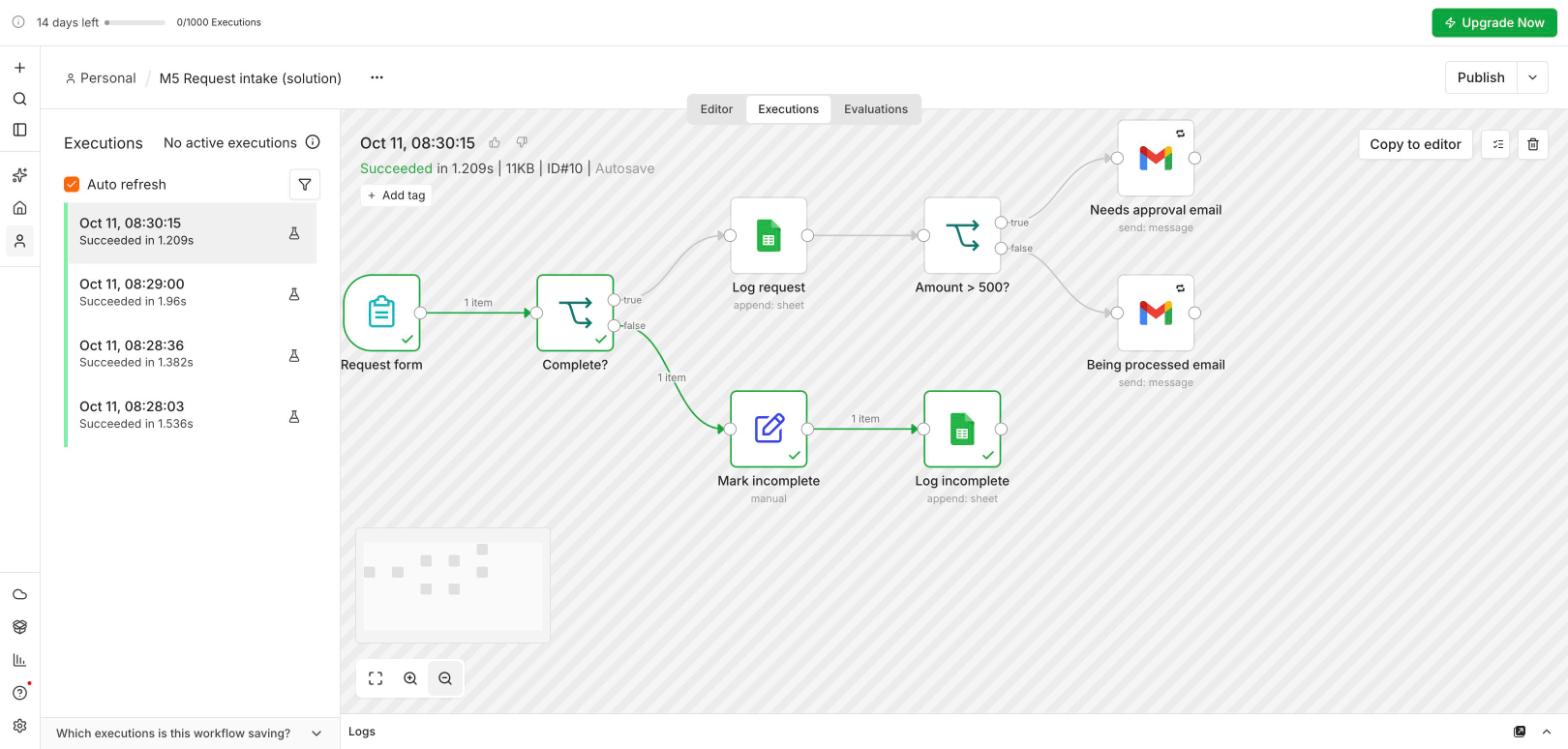Switch to the Evaluations tab
Screen dimensions: 1568x749
(x=876, y=109)
